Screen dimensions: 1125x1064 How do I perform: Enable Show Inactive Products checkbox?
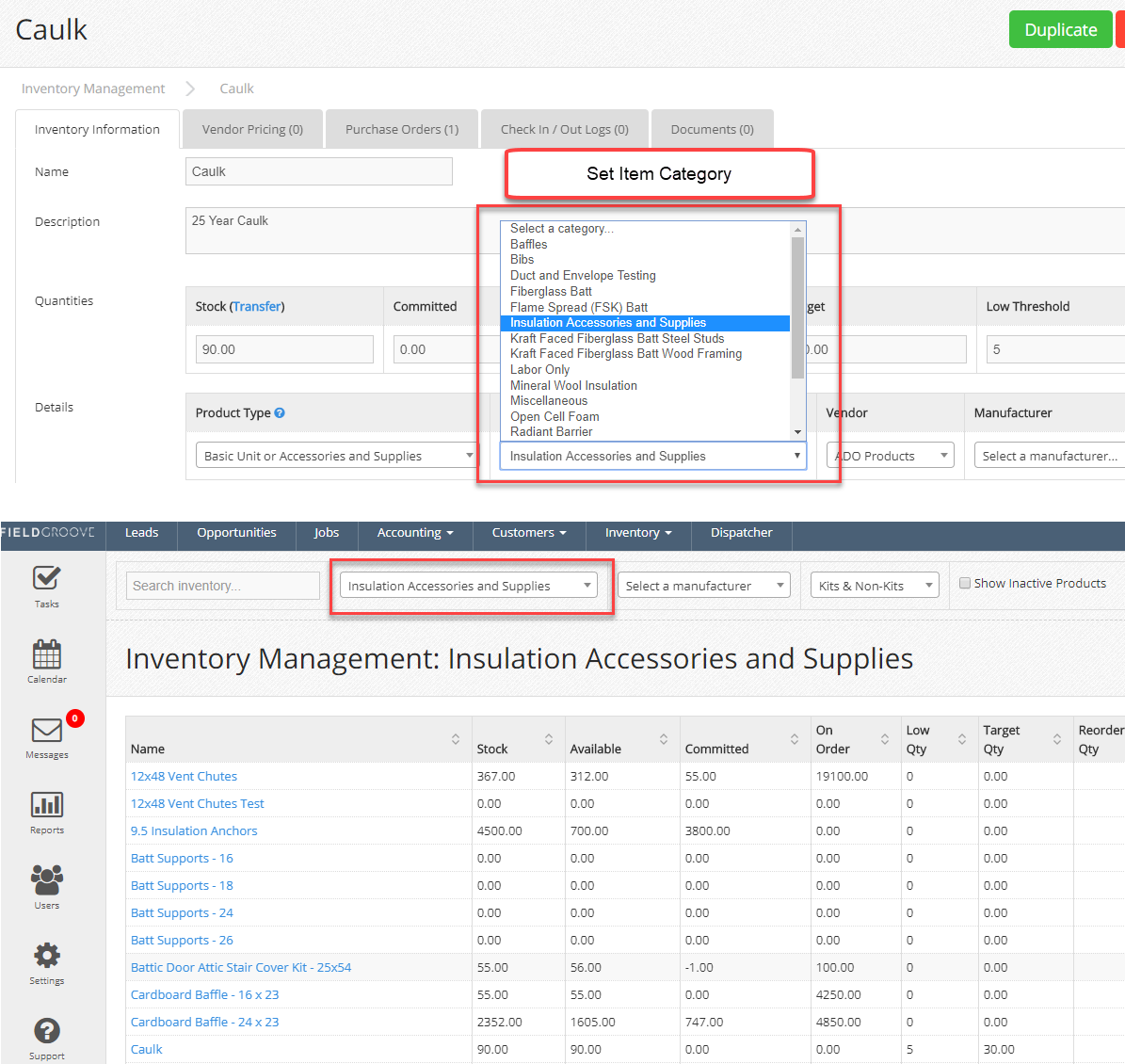tap(965, 584)
